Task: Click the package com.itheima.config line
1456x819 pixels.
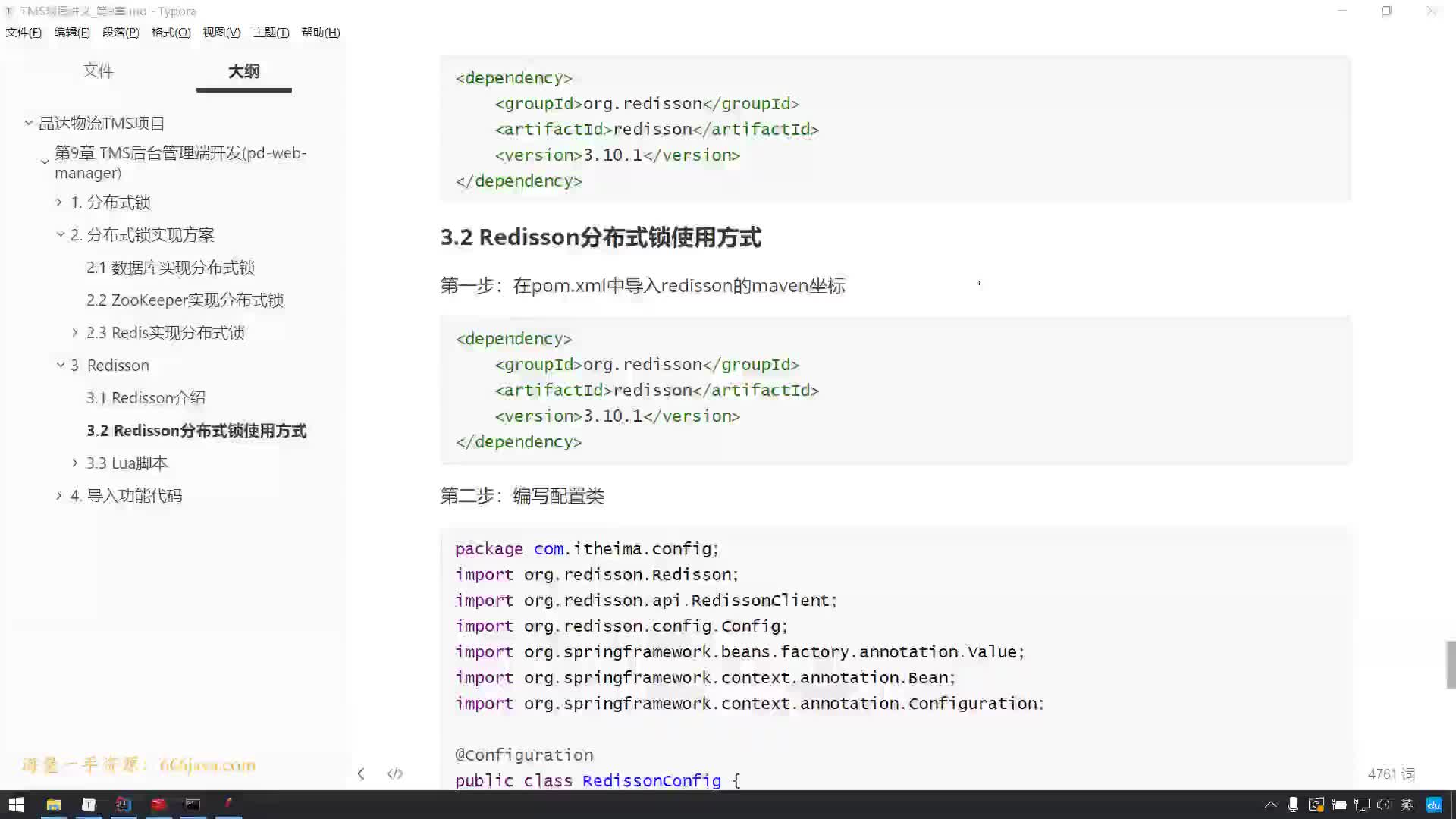Action: (586, 548)
